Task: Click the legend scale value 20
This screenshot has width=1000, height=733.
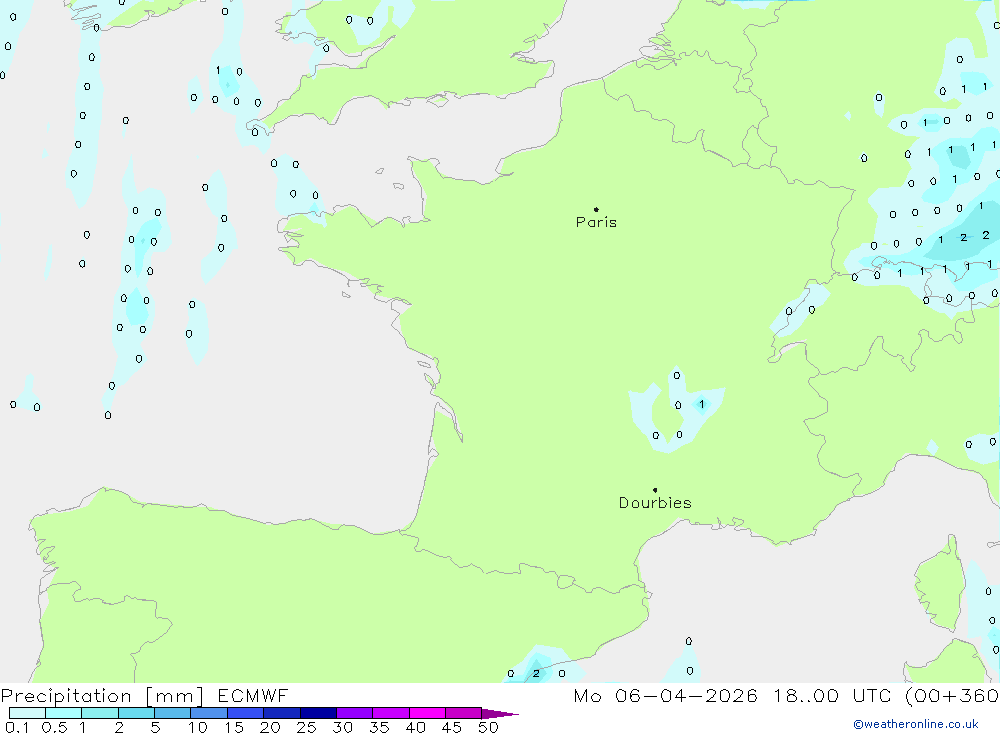Action: click(x=270, y=727)
